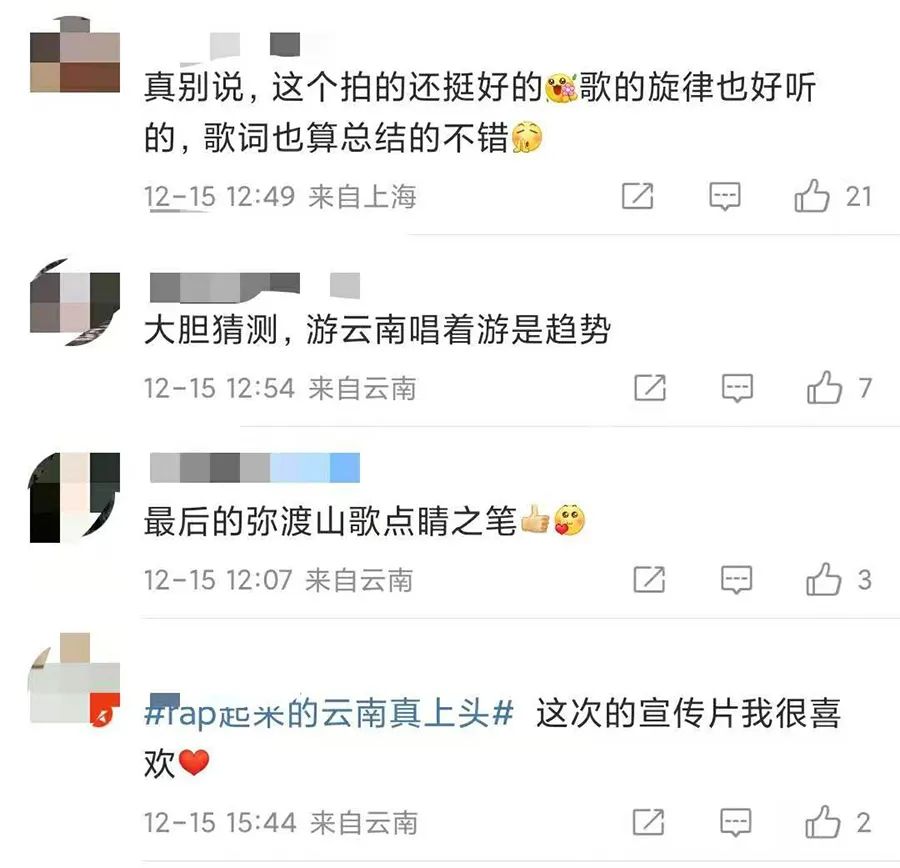Like the comment about 游云南唱着游是趋势
This screenshot has height=868, width=900.
tap(824, 388)
